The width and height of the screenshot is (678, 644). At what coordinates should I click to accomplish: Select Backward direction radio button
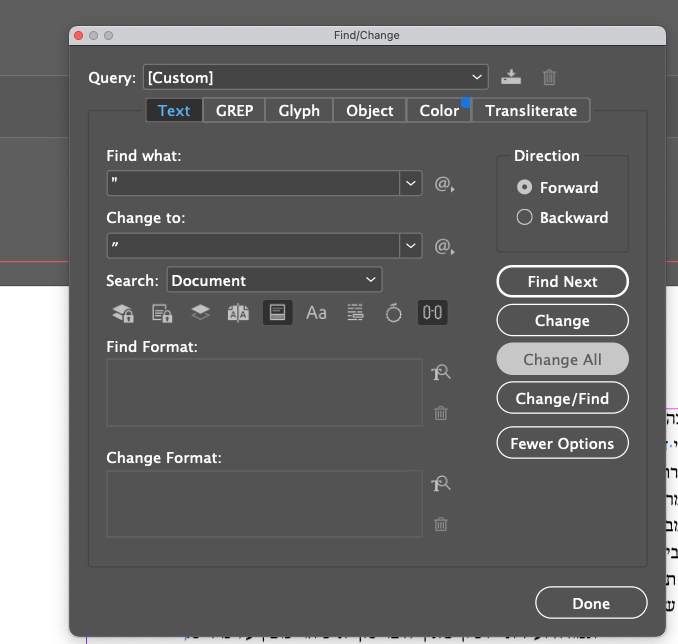click(x=524, y=217)
